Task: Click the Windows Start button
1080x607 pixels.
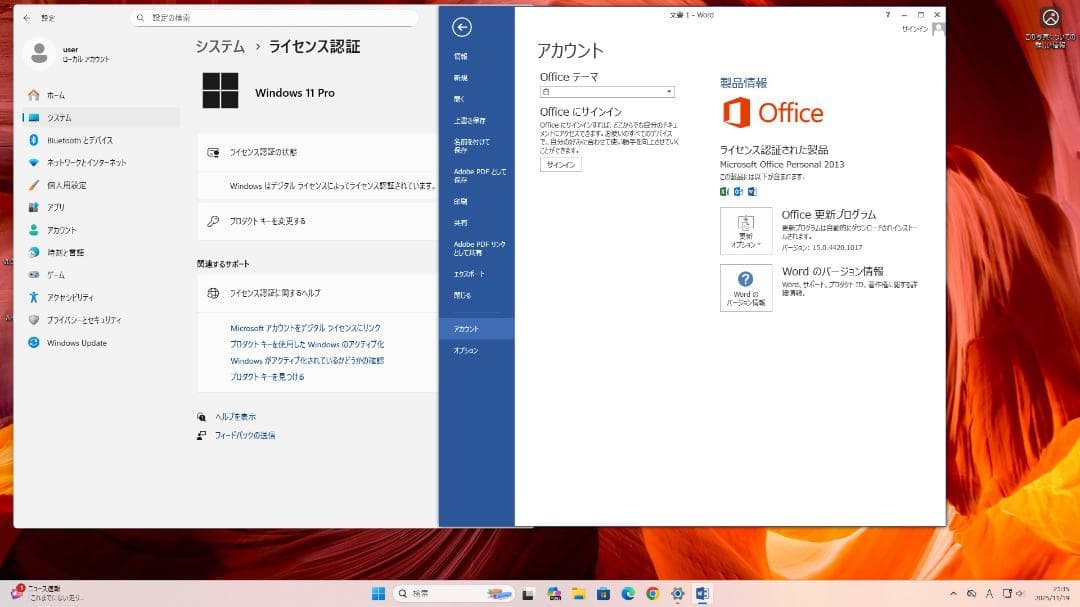Action: [x=378, y=592]
